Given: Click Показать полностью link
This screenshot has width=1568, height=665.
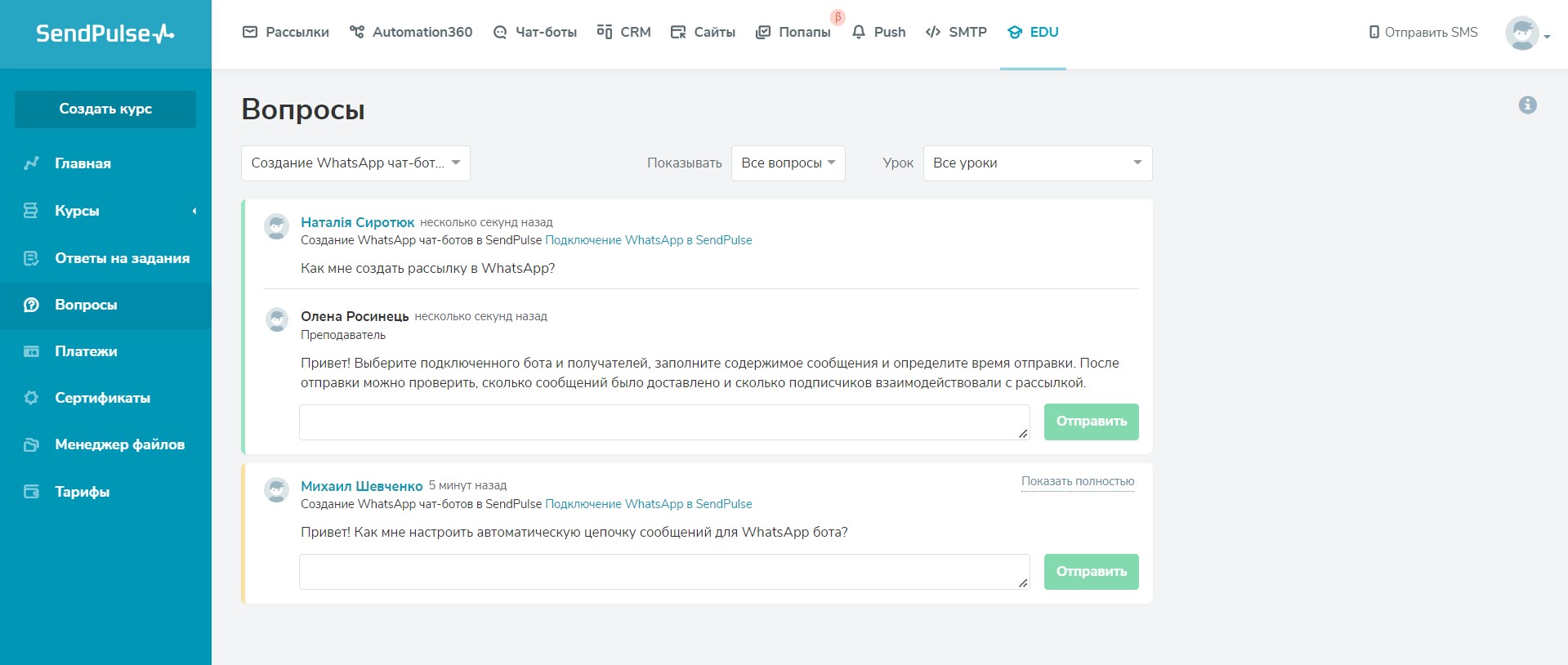Looking at the screenshot, I should click(x=1078, y=481).
